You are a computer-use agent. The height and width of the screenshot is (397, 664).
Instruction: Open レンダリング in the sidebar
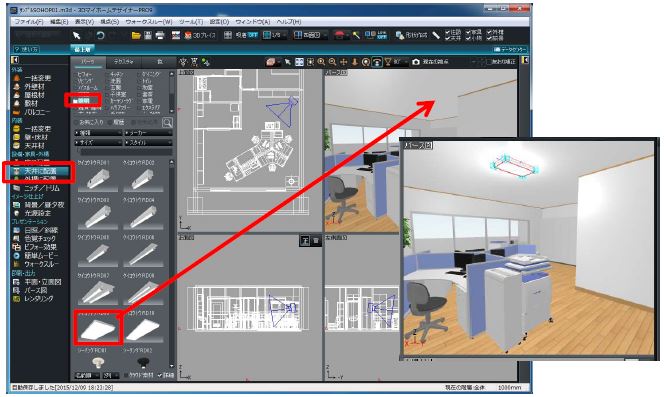click(39, 299)
